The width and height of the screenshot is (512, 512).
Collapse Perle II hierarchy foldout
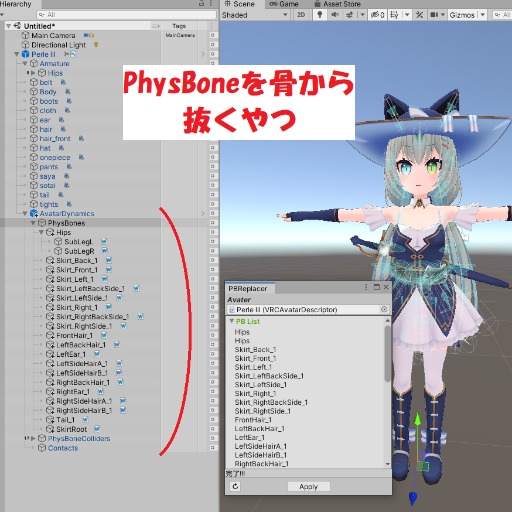point(17,54)
